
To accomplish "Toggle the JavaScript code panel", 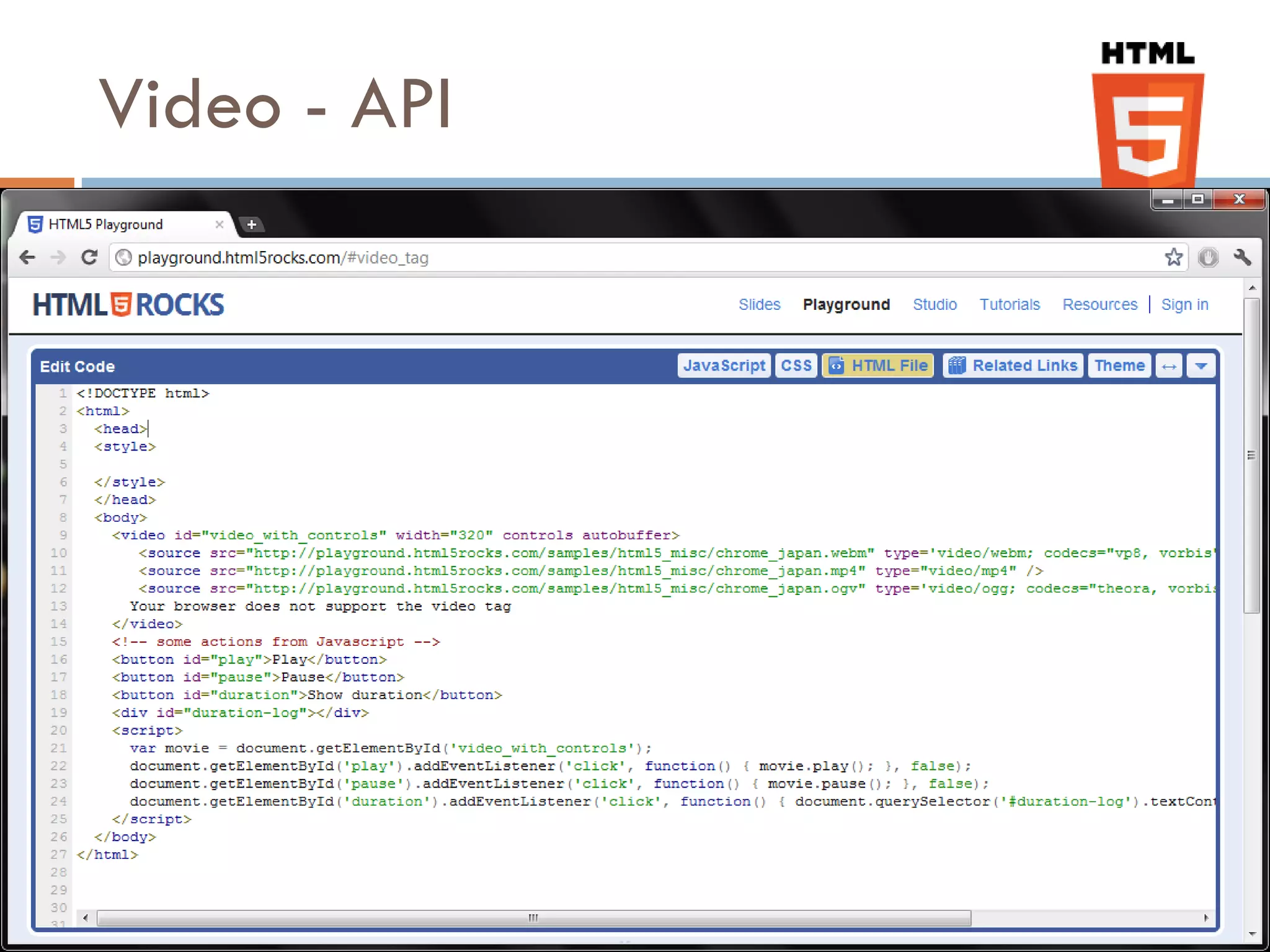I will point(724,366).
